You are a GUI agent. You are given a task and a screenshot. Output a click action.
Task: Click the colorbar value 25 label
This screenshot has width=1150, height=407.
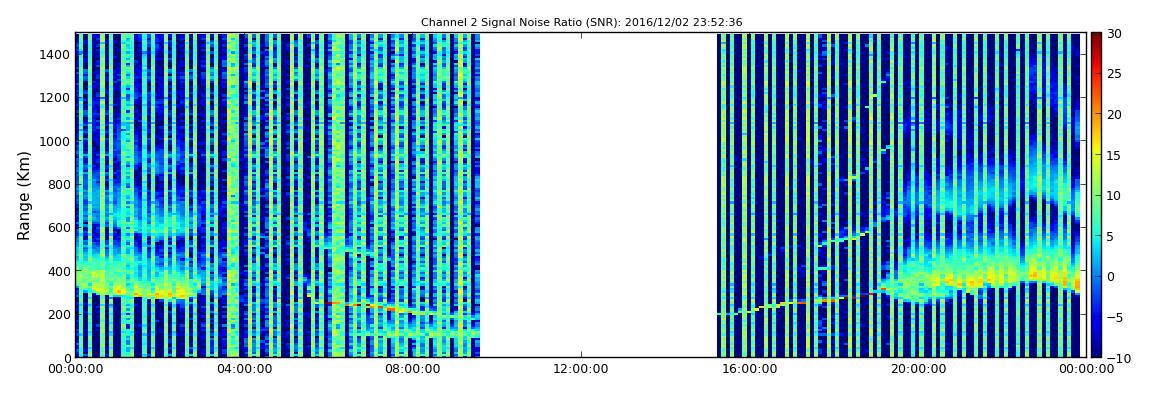[1114, 73]
